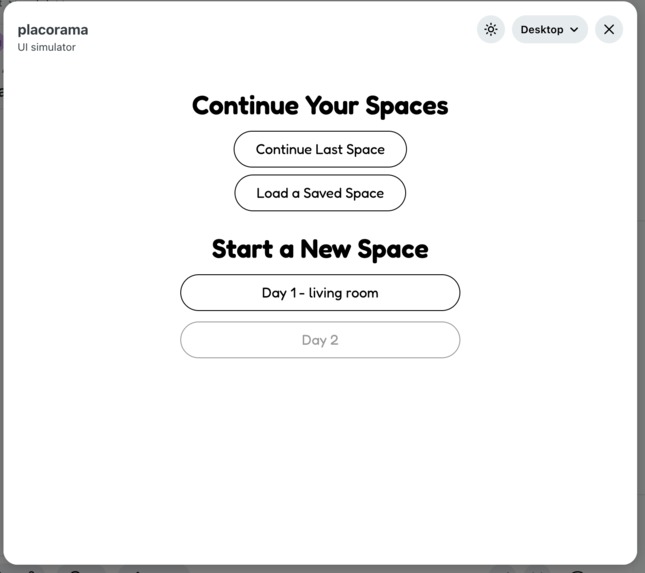Screen dimensions: 645x573
Task: Click the Continue Your Spaces heading
Action: click(320, 106)
